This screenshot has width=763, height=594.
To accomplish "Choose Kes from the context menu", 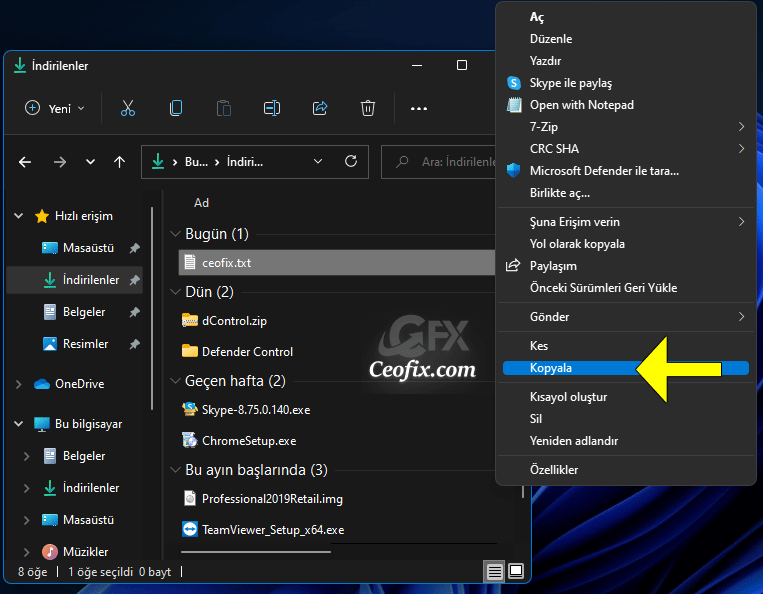I will pos(626,345).
